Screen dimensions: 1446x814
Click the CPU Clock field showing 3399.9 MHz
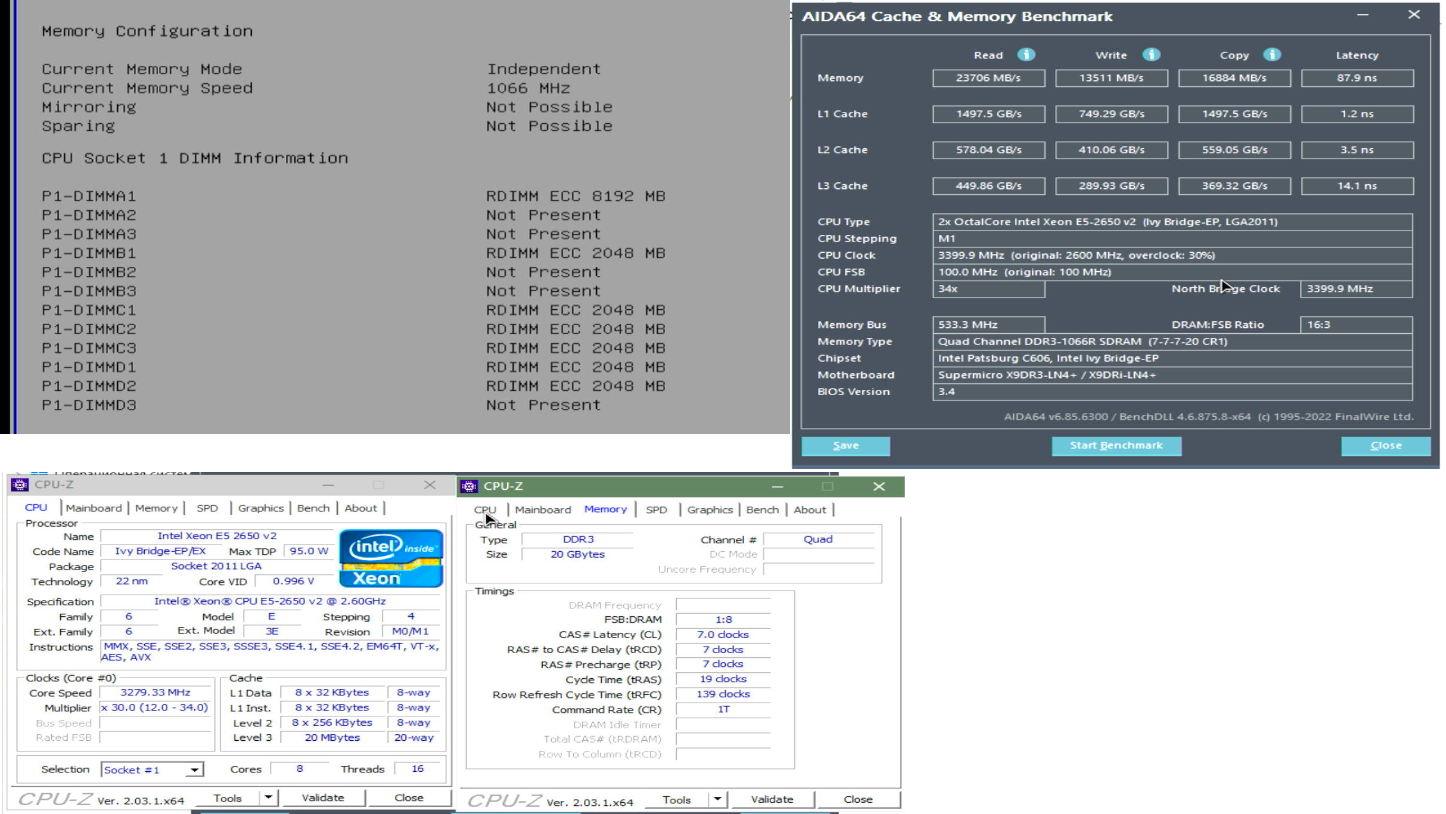coord(1173,255)
